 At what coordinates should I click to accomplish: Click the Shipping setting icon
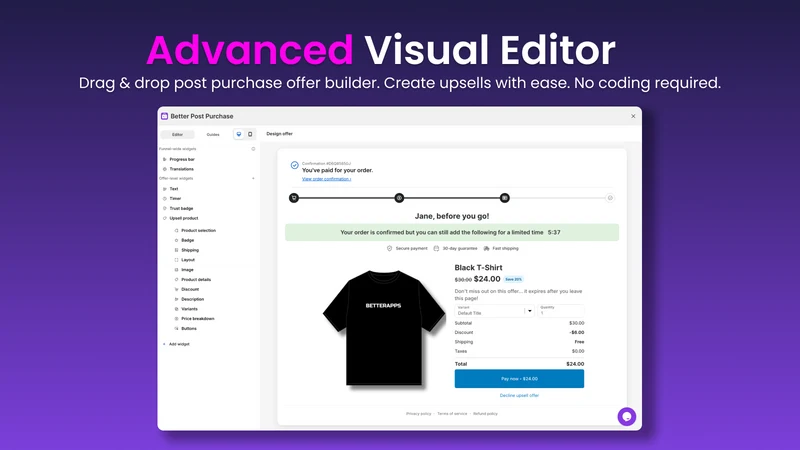pyautogui.click(x=177, y=250)
